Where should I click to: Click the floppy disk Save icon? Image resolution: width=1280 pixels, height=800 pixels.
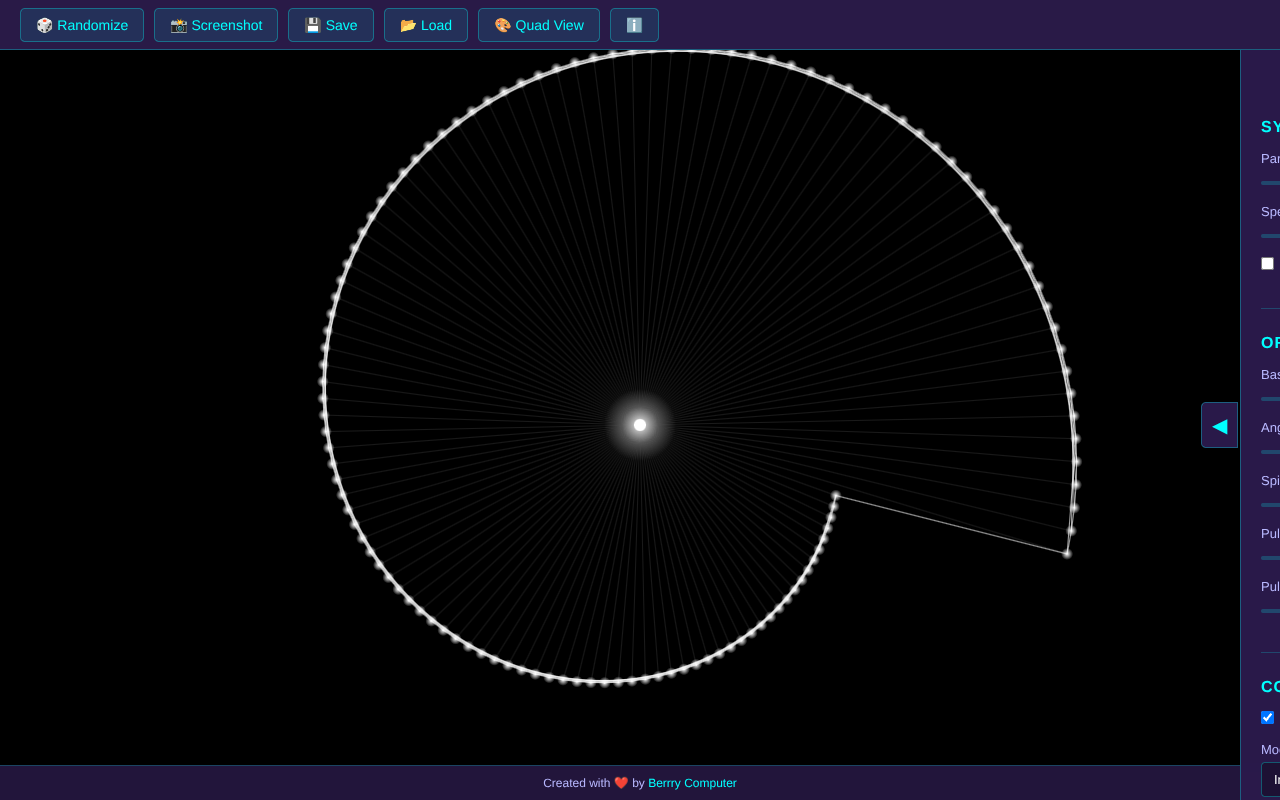click(312, 25)
